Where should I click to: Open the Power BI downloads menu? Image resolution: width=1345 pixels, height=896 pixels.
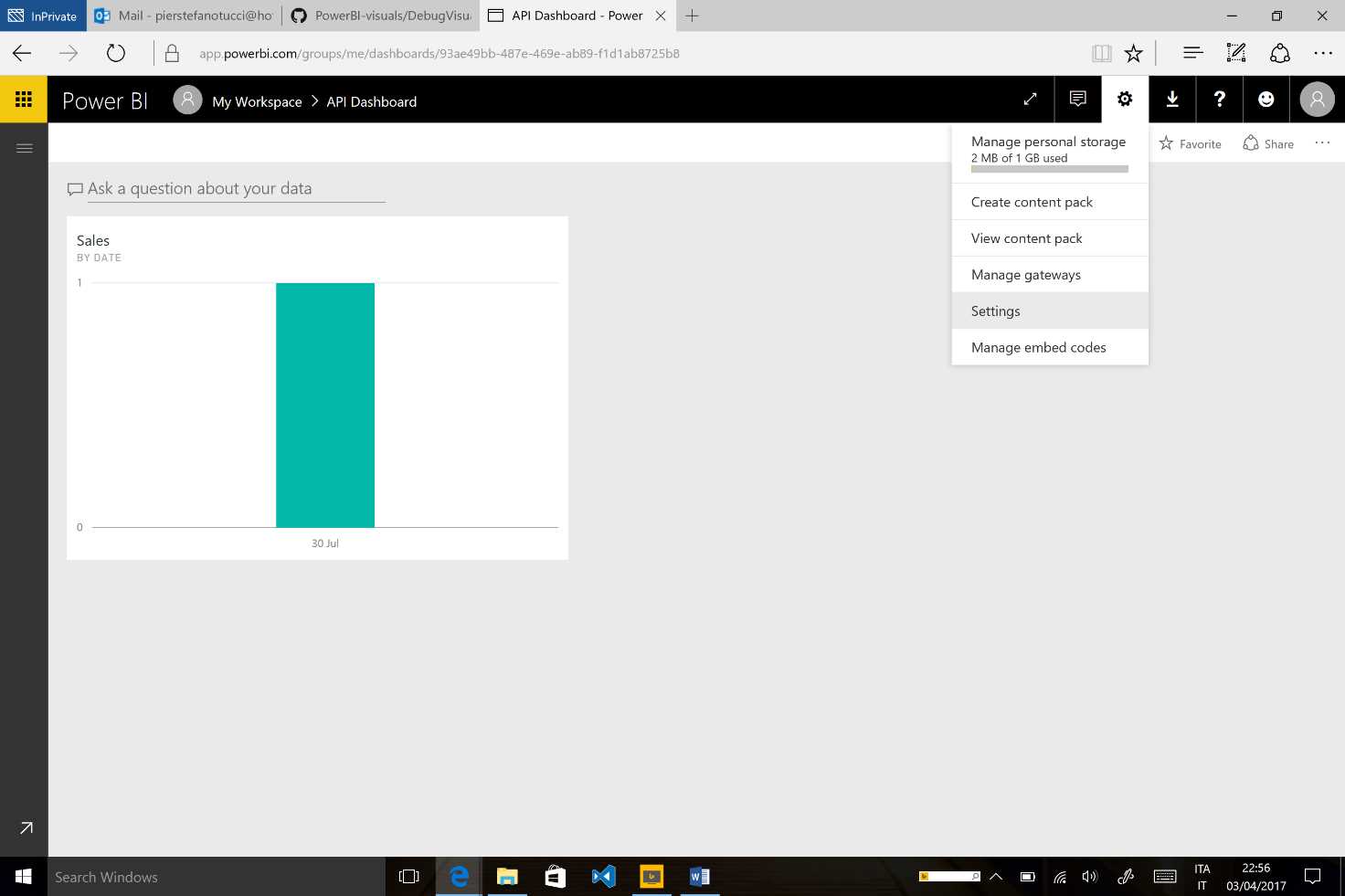coord(1172,99)
